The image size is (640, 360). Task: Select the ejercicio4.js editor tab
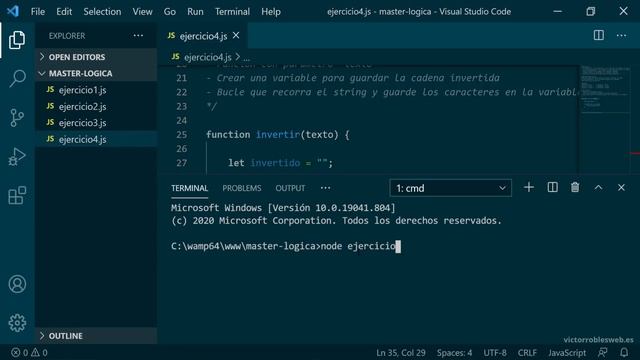point(203,36)
